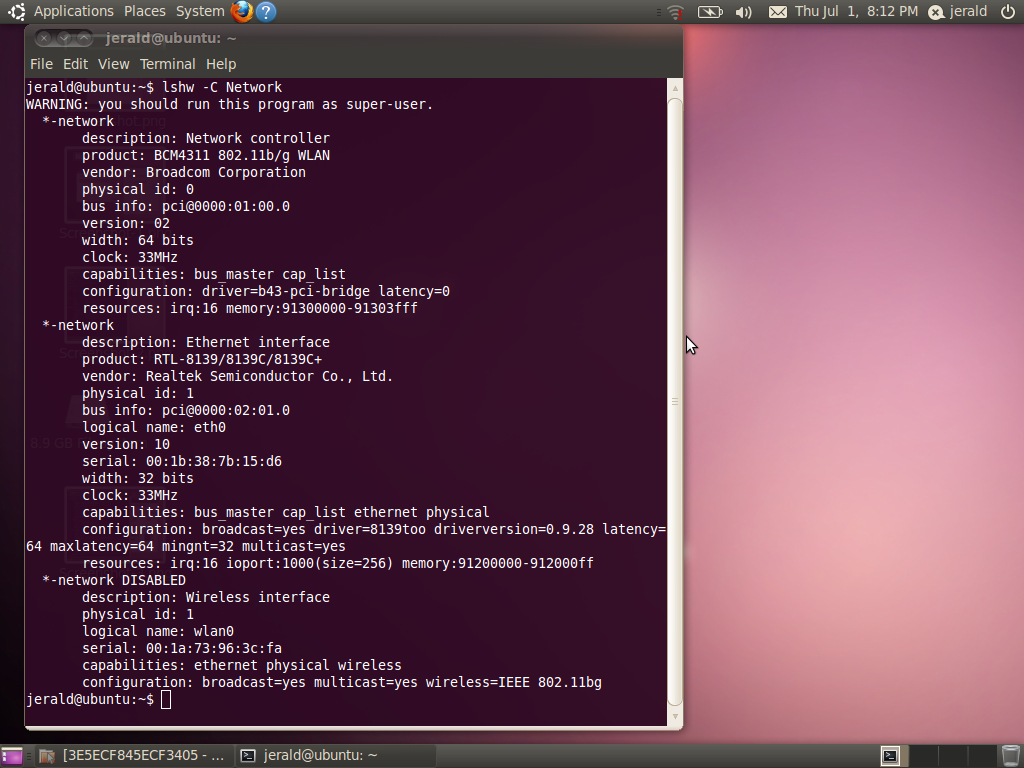Click the volume speaker icon
The height and width of the screenshot is (768, 1024).
click(x=743, y=12)
